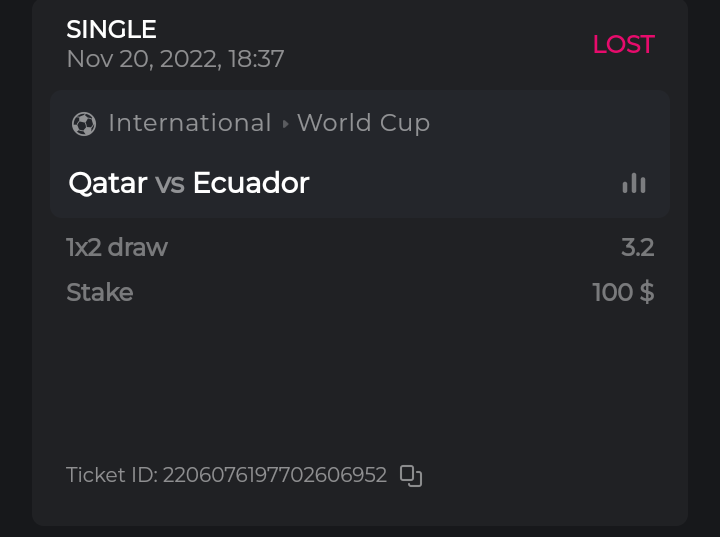Open the International category link
Viewport: 720px width, 537px height.
(190, 123)
